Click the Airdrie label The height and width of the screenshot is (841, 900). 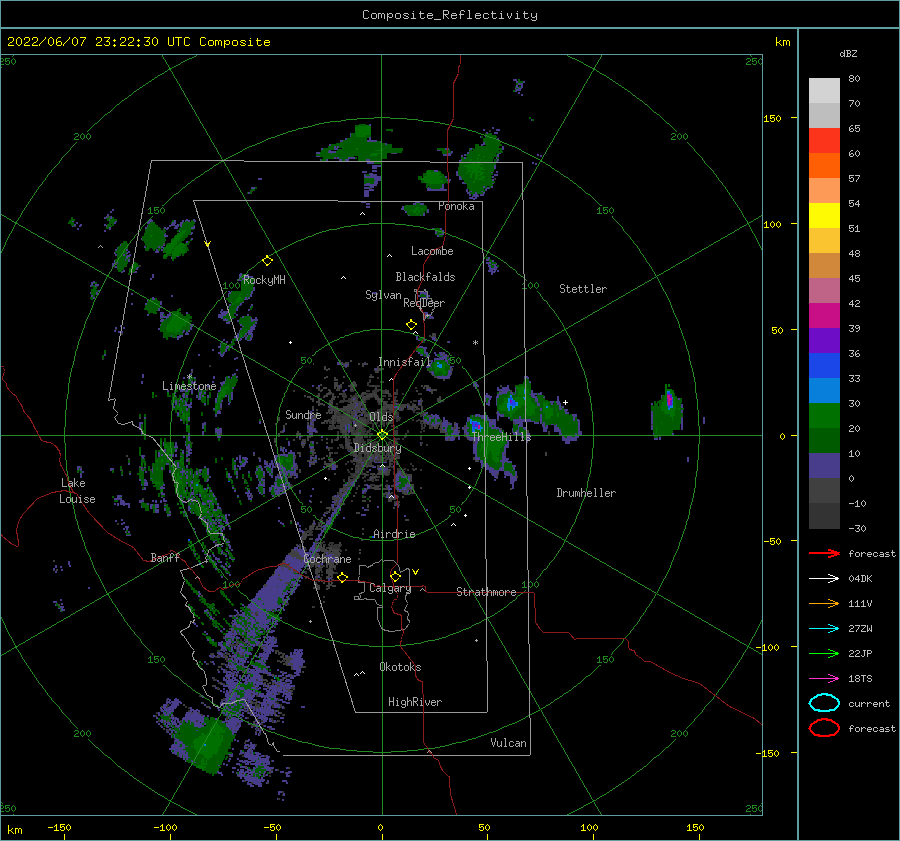394,534
